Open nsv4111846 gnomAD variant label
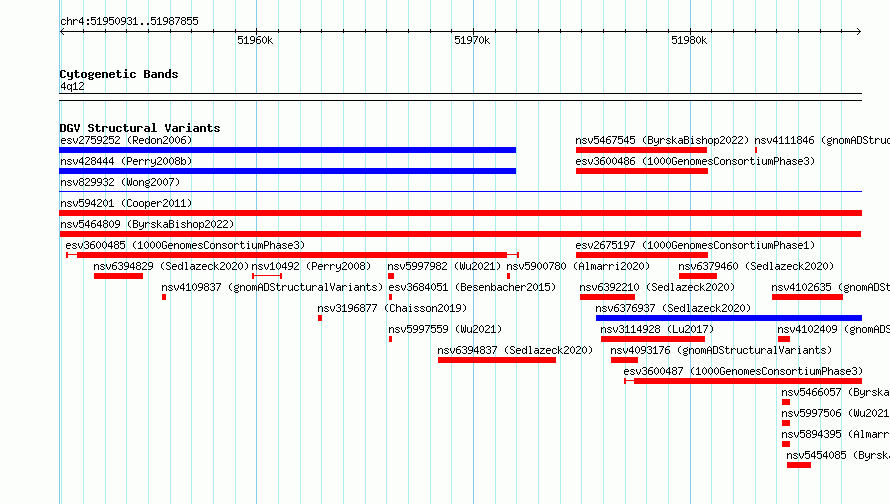This screenshot has height=504, width=890. coord(822,140)
